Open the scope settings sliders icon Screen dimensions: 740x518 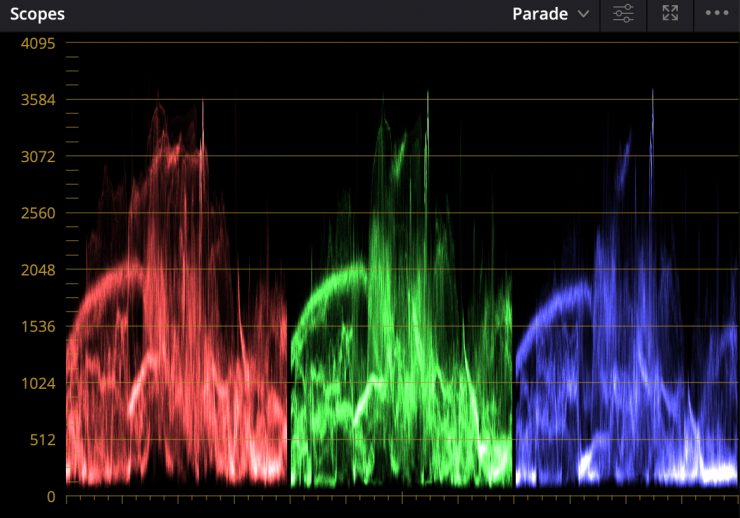[623, 14]
